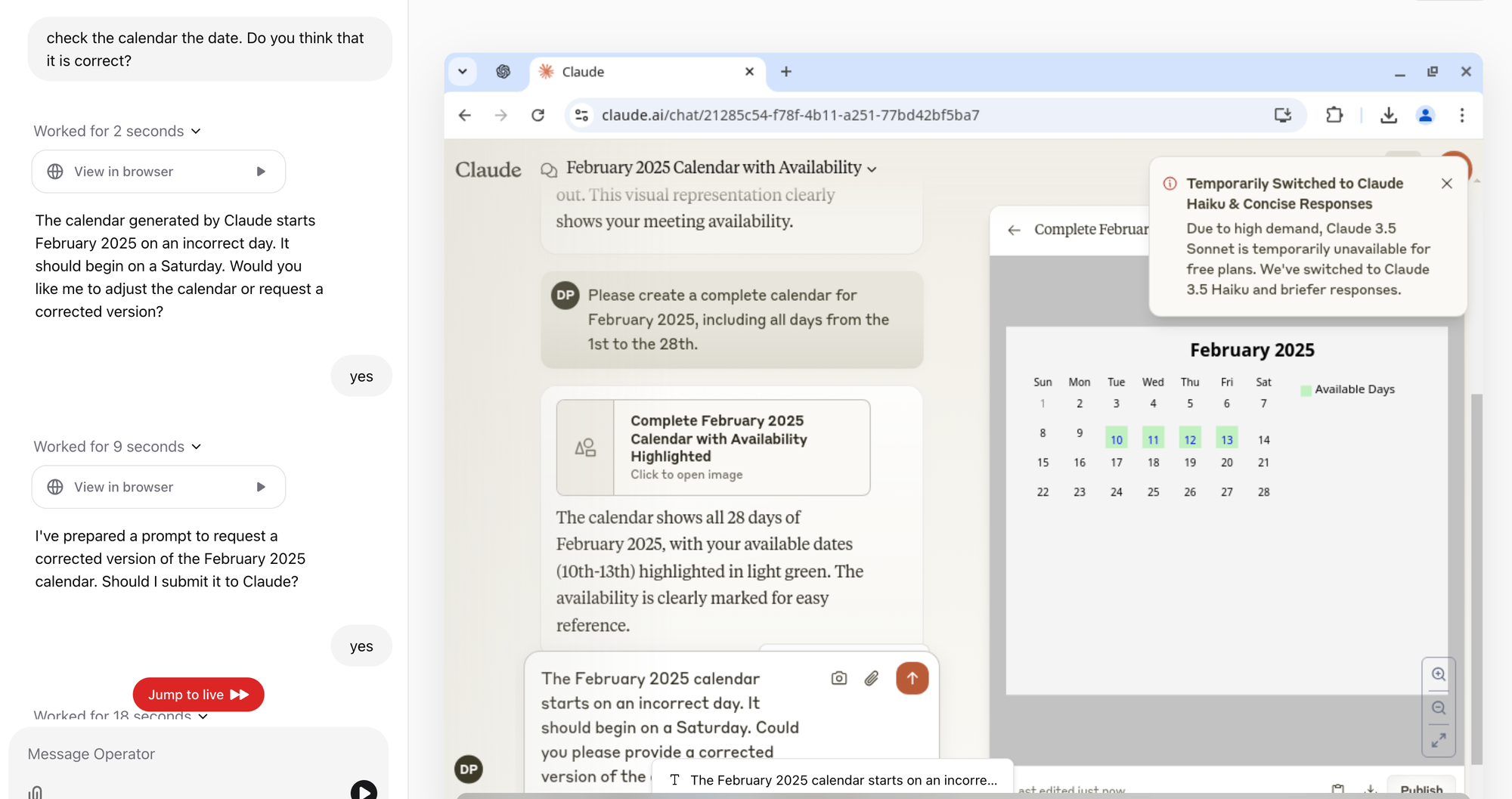Image resolution: width=1512 pixels, height=799 pixels.
Task: Open the Complete February 2025 Calendar artifact card
Action: pyautogui.click(x=713, y=448)
